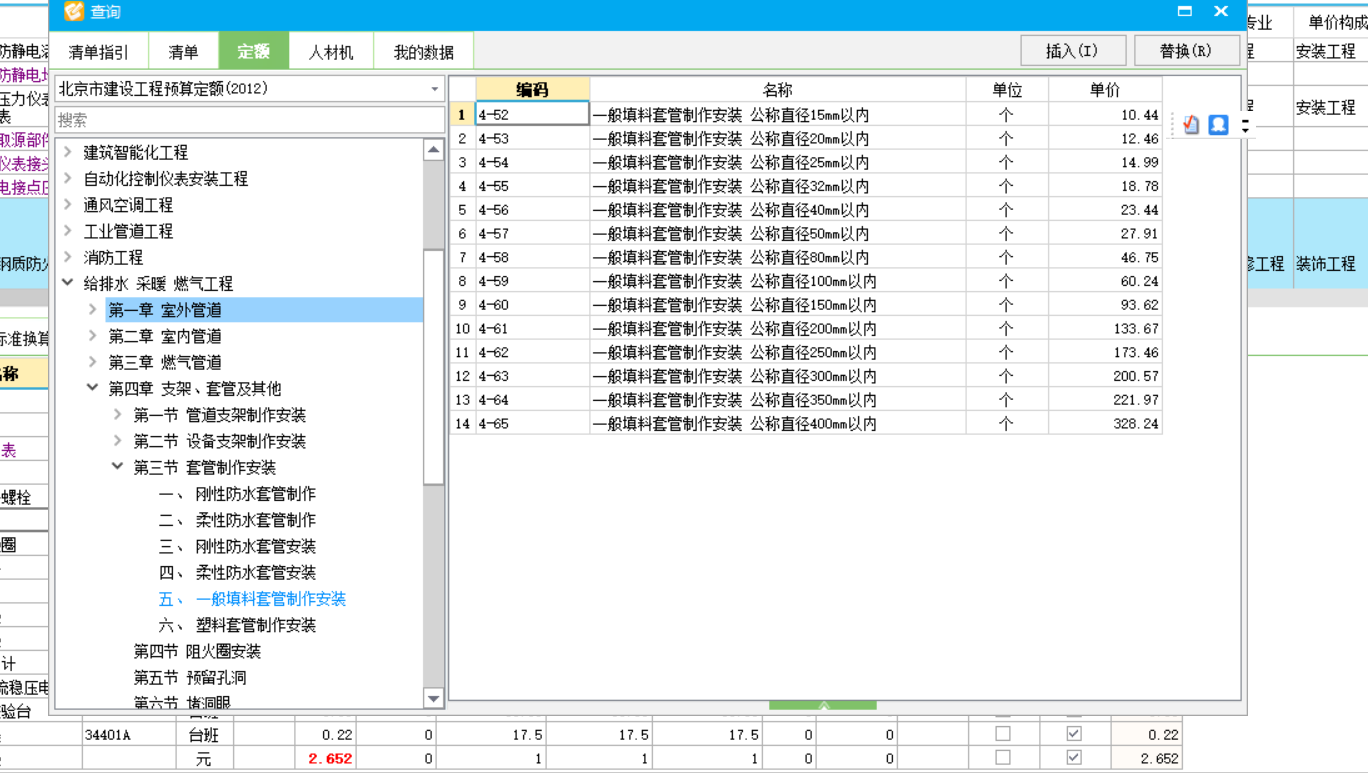The height and width of the screenshot is (773, 1368).
Task: Select tree item 一、刚性防水套管制作
Action: [237, 494]
